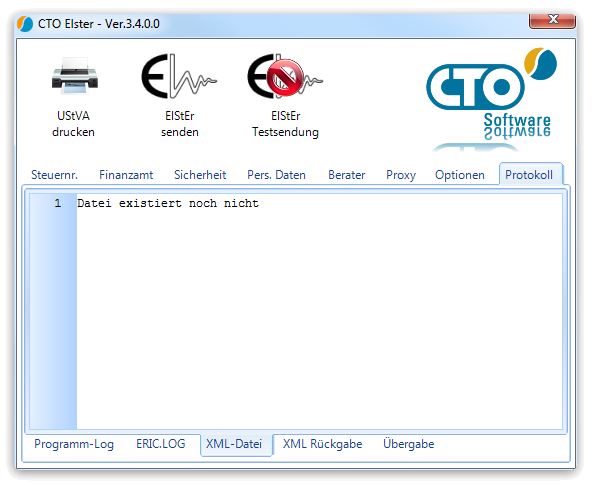Show the XML Rückgabe tab
This screenshot has height=485, width=592.
(x=323, y=444)
